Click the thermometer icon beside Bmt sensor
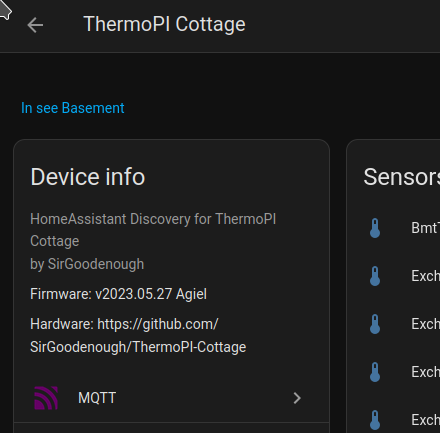 (375, 228)
